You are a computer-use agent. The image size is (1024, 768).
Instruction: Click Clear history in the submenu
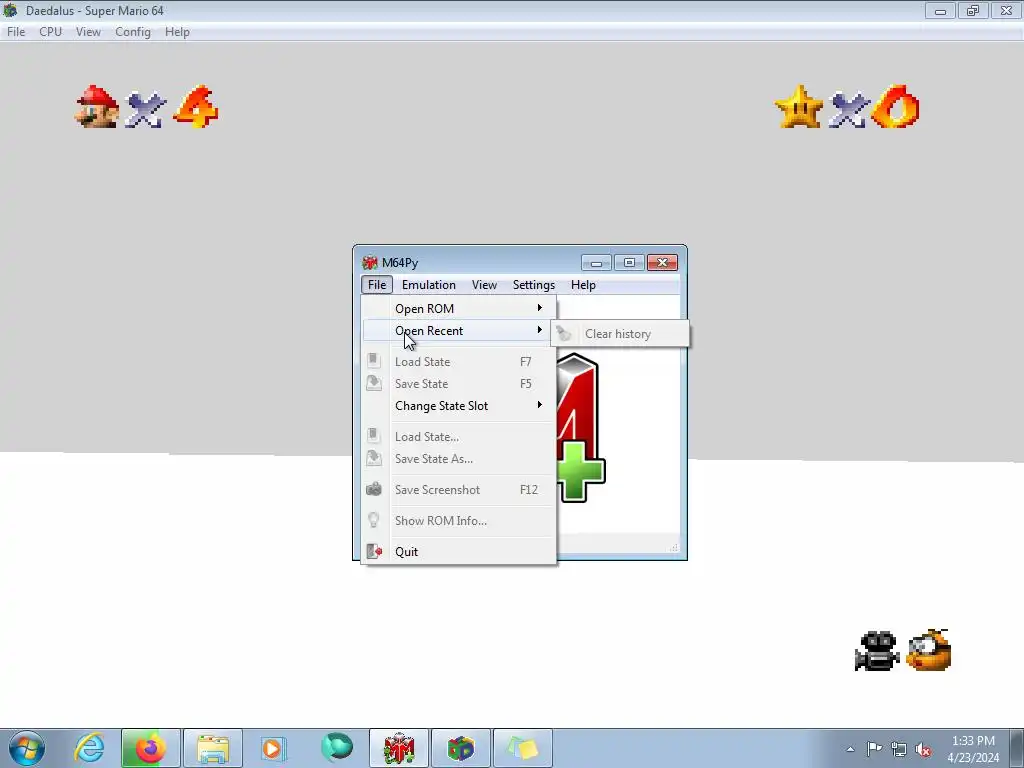coord(620,334)
